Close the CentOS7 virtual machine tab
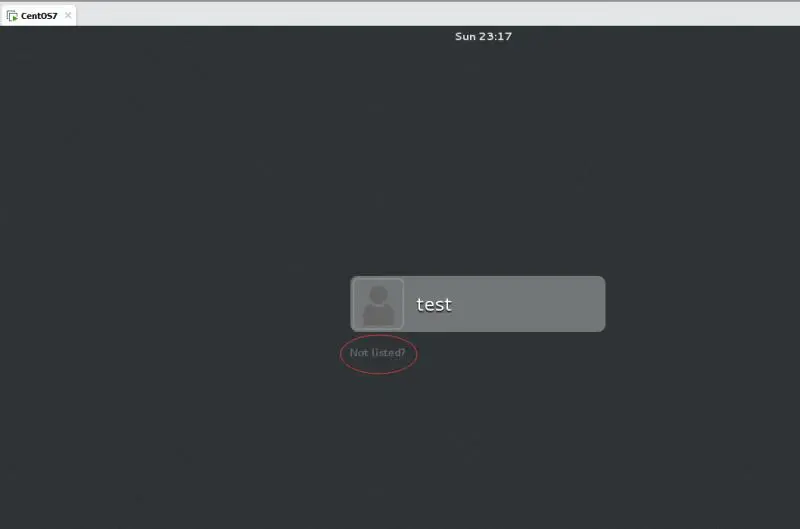The width and height of the screenshot is (800, 529). [x=68, y=15]
